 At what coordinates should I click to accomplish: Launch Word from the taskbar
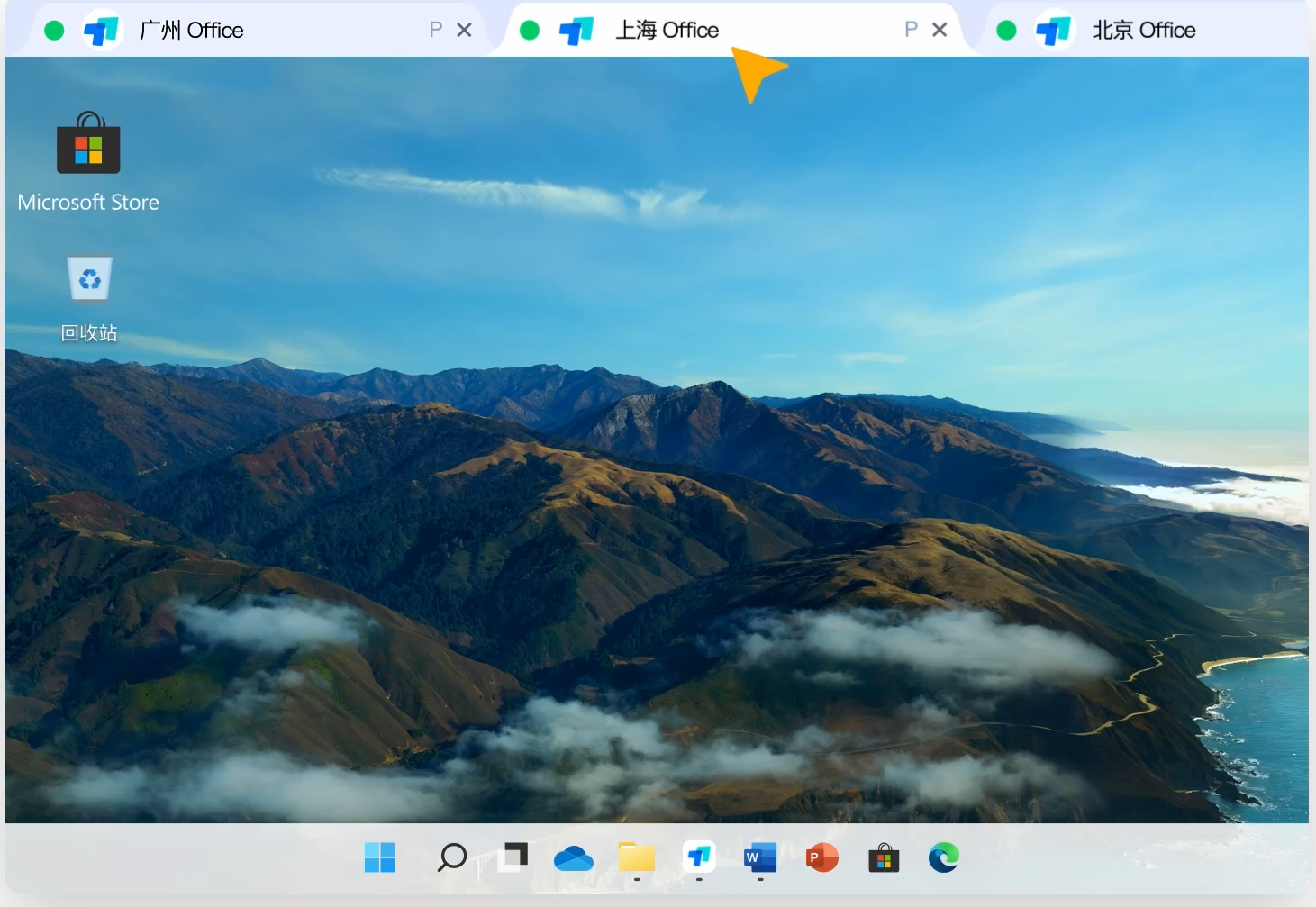point(760,857)
